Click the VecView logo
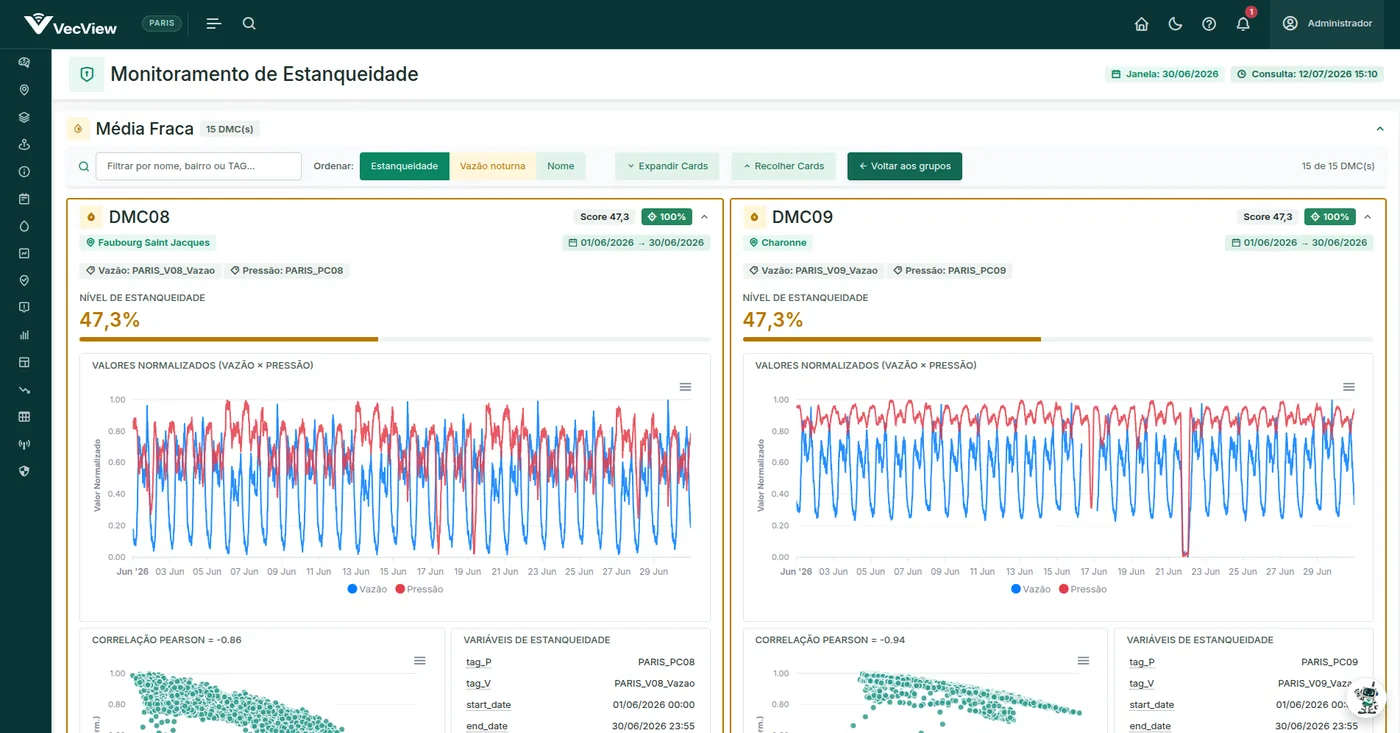Image resolution: width=1400 pixels, height=733 pixels. (x=70, y=24)
